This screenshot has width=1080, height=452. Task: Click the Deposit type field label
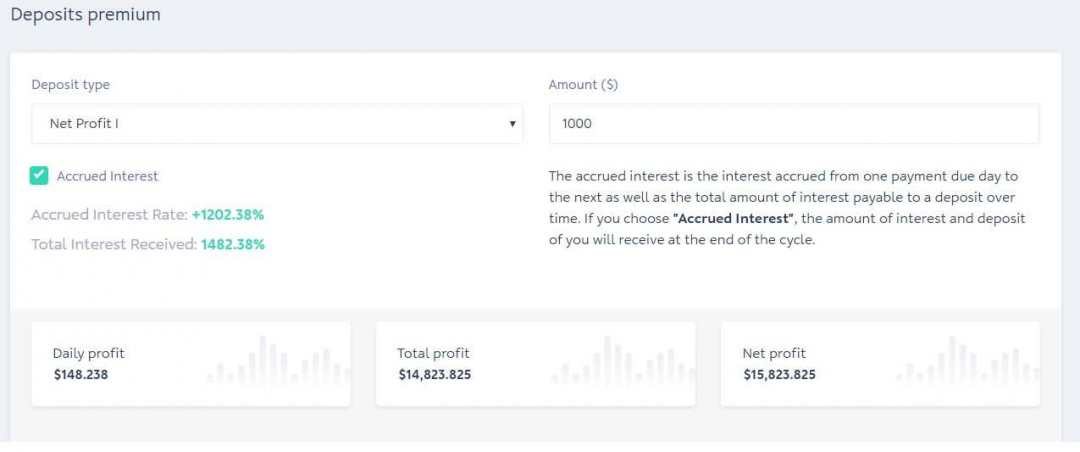point(71,85)
